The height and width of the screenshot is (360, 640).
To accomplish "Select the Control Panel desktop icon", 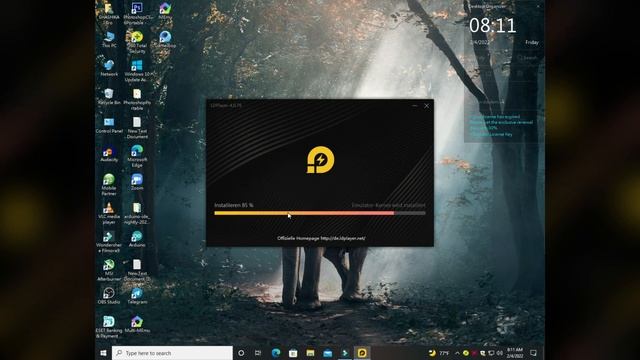I will [x=109, y=125].
